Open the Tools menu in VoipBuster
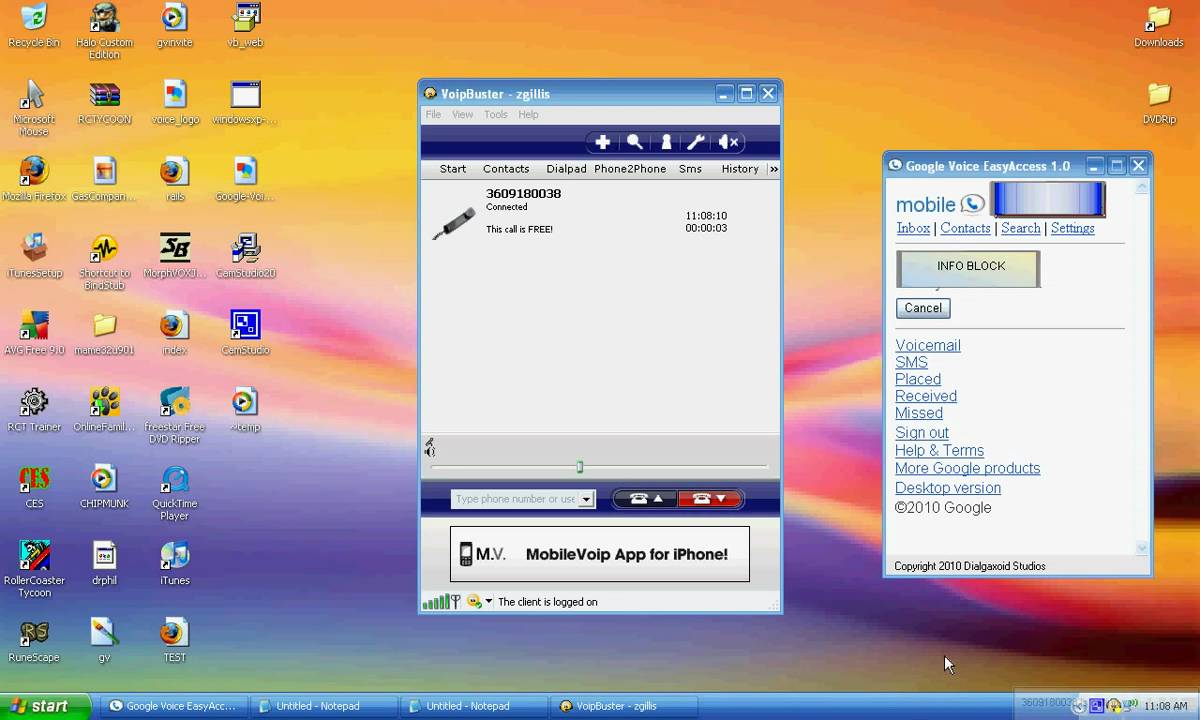Viewport: 1200px width, 720px height. click(x=496, y=115)
